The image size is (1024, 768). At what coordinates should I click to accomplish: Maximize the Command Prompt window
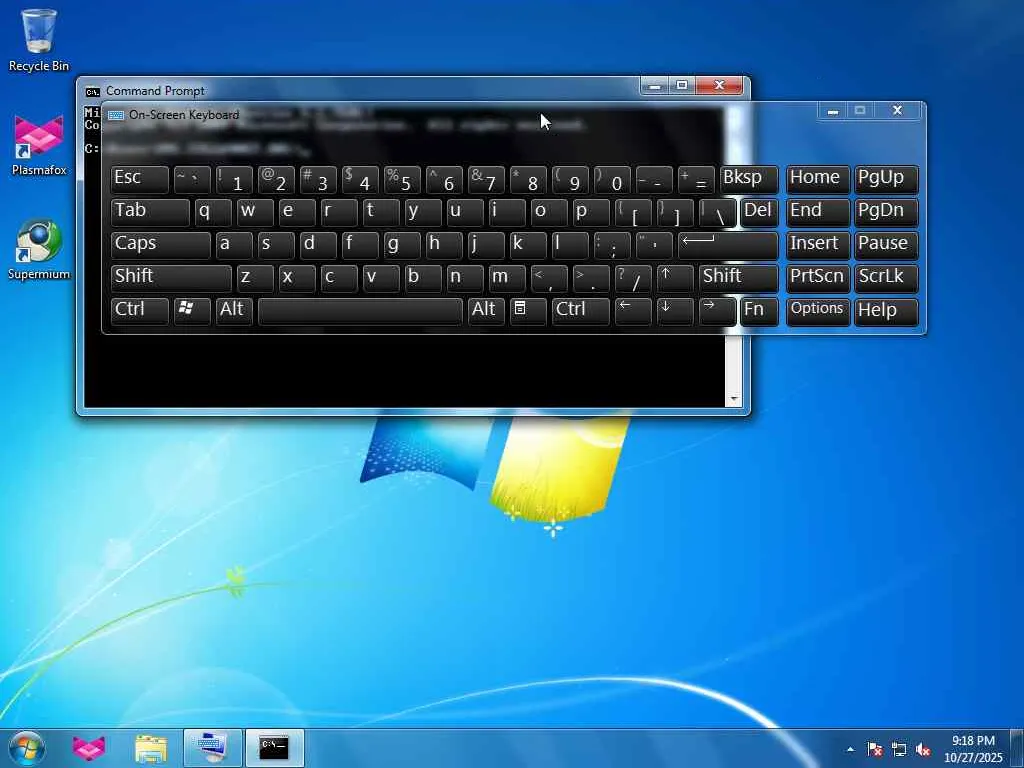pyautogui.click(x=681, y=85)
